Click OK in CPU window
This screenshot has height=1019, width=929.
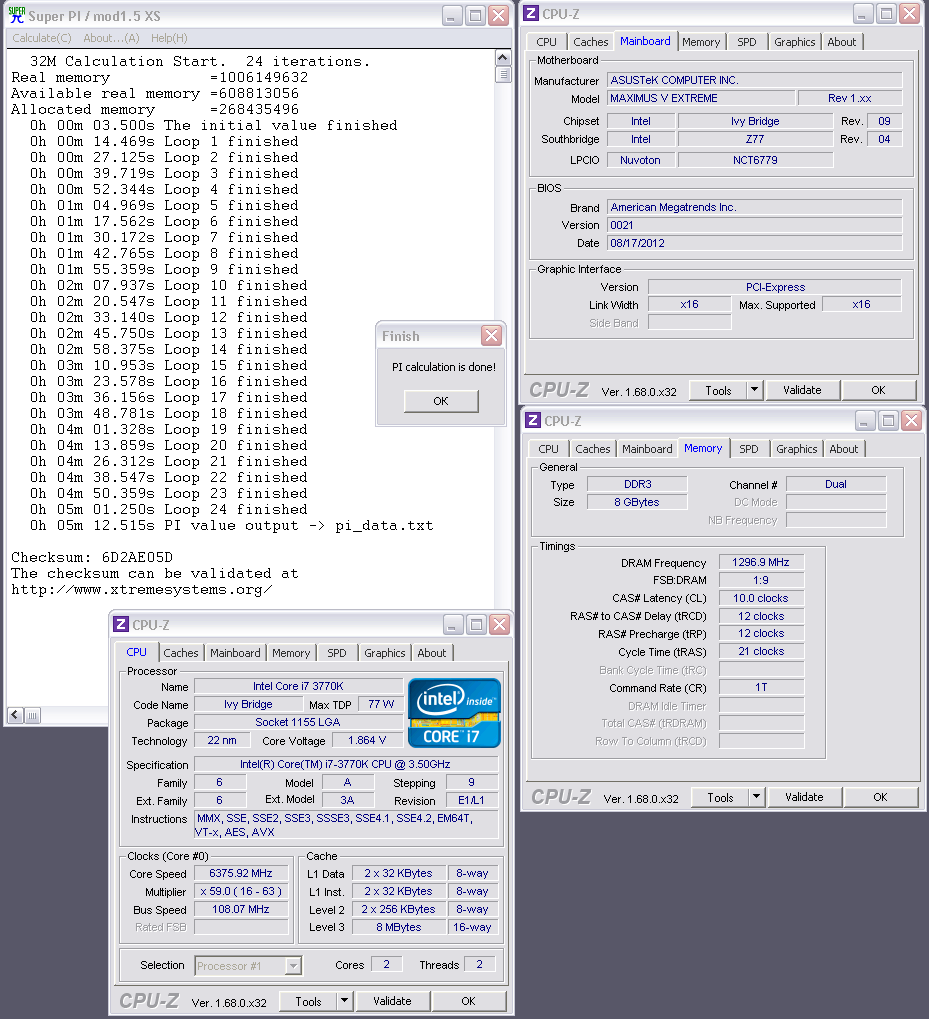[468, 1001]
